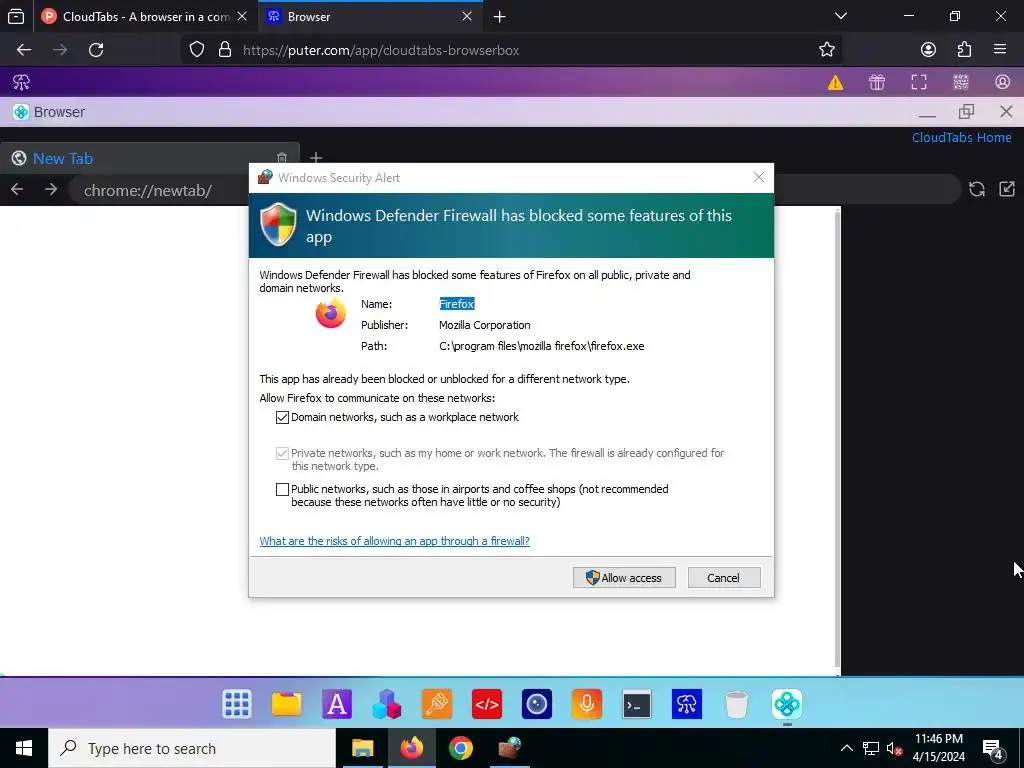The height and width of the screenshot is (768, 1024).
Task: Go back in outer Firefox browser
Action: tap(24, 50)
